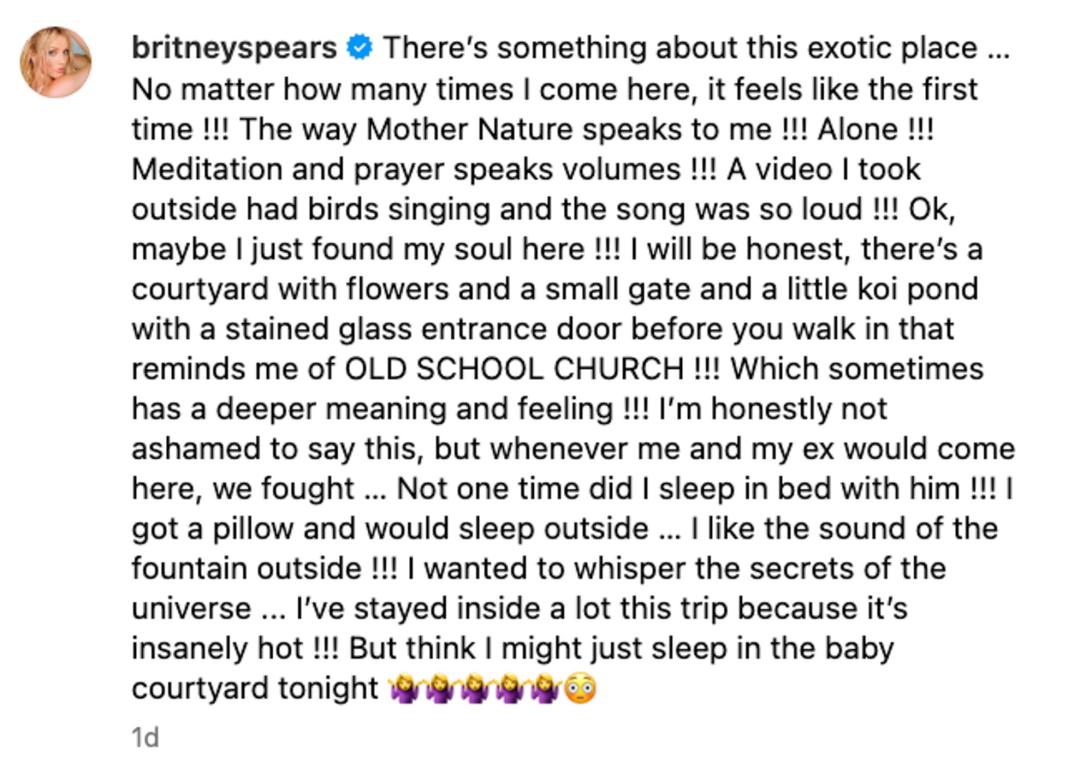Click the words OLD SCHOOL CHURCH

[514, 369]
